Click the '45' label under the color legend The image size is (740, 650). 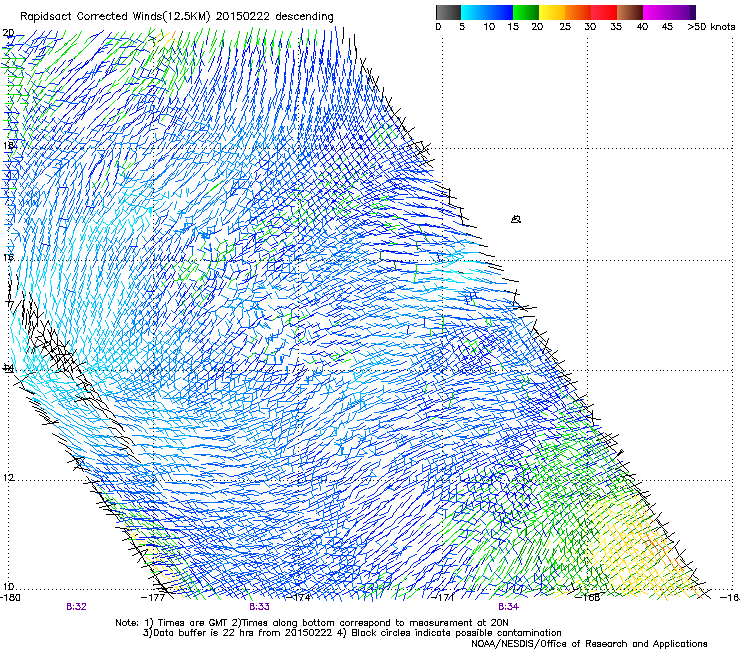[x=667, y=27]
